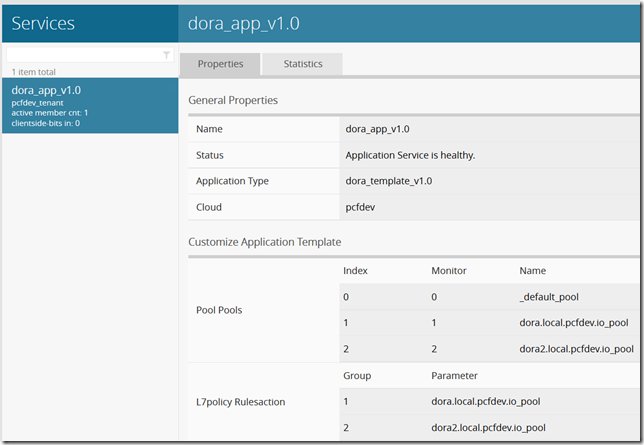Click the pcfdev Cloud value
The image size is (644, 445).
(x=362, y=207)
